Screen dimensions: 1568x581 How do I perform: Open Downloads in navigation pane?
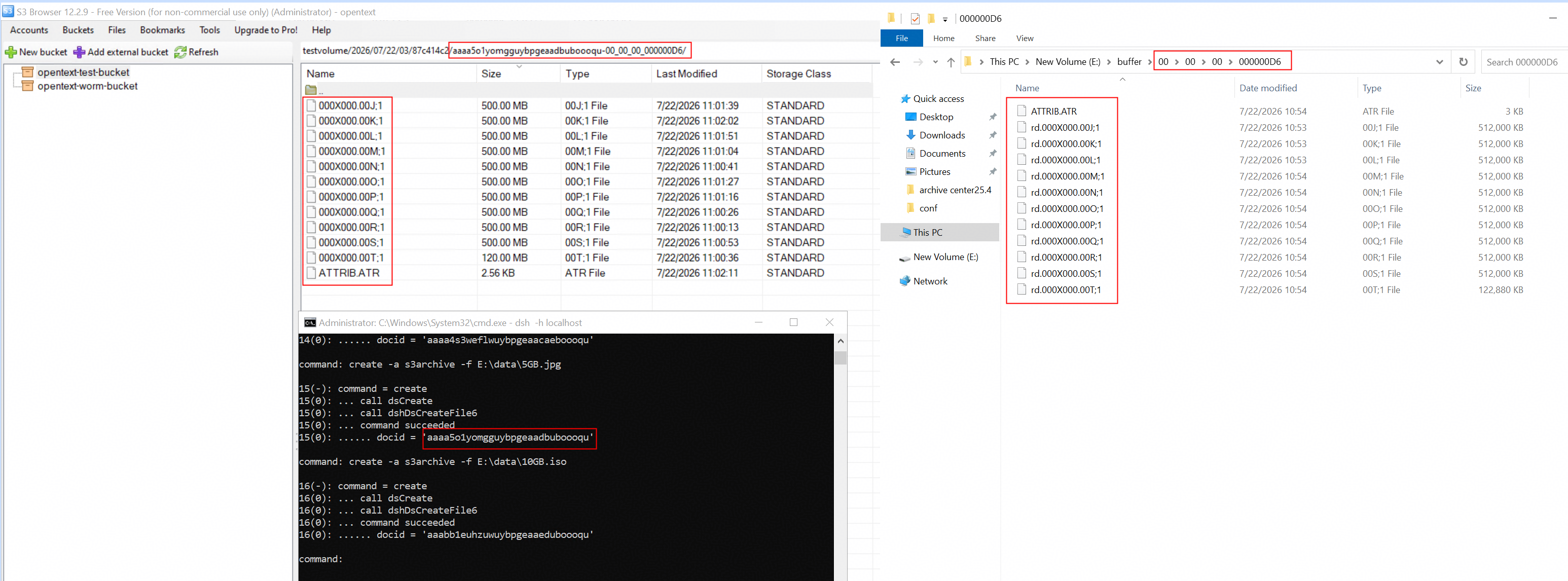(941, 135)
